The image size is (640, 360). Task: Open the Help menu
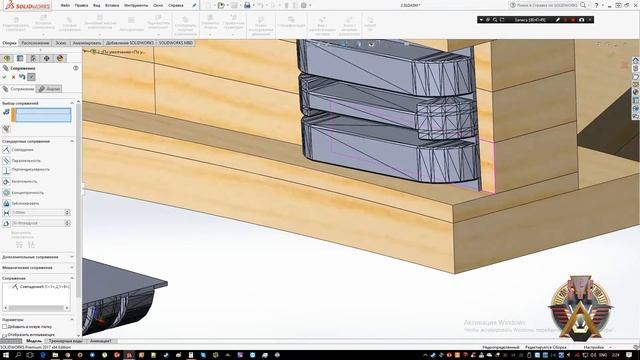click(x=176, y=6)
